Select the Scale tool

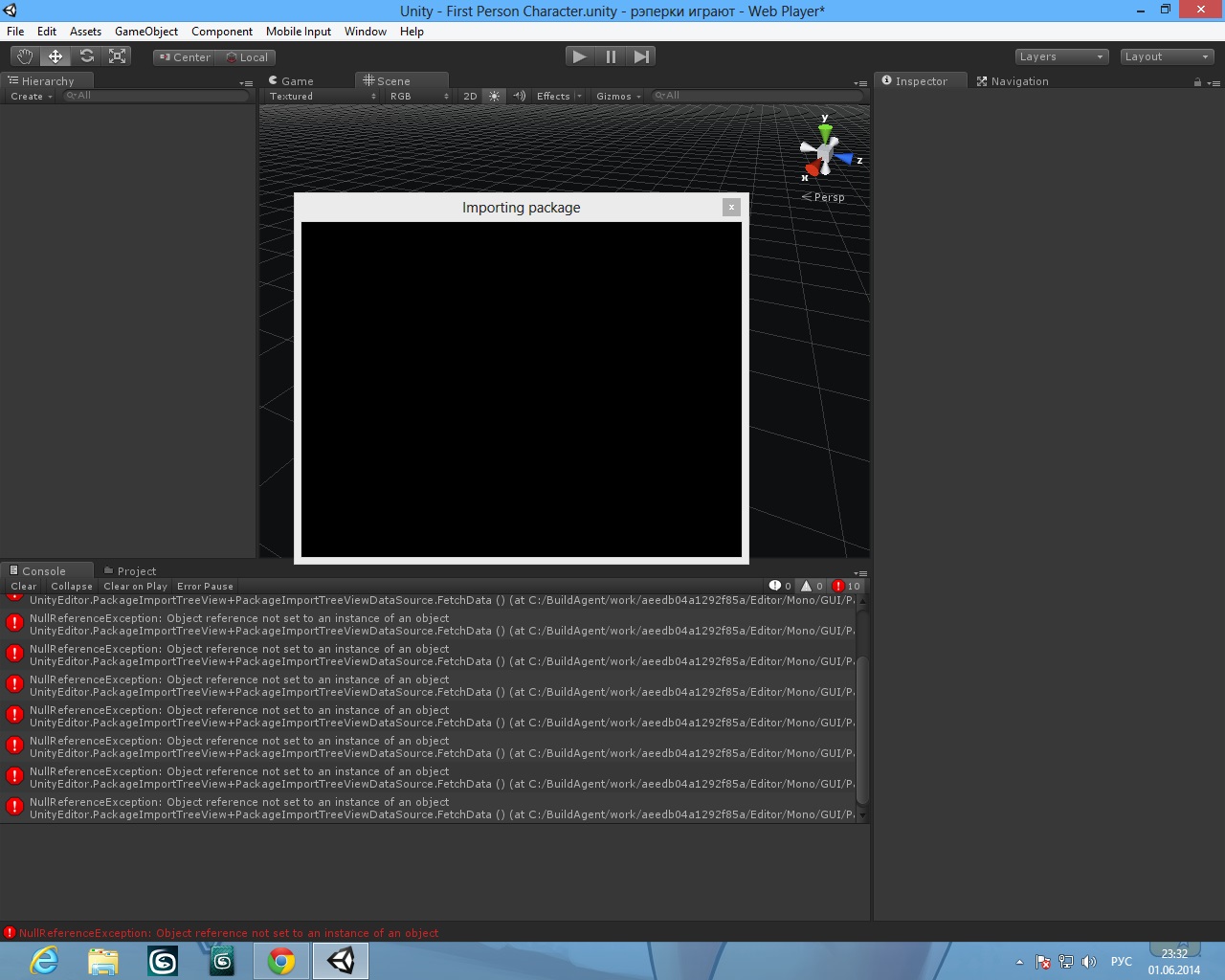118,56
